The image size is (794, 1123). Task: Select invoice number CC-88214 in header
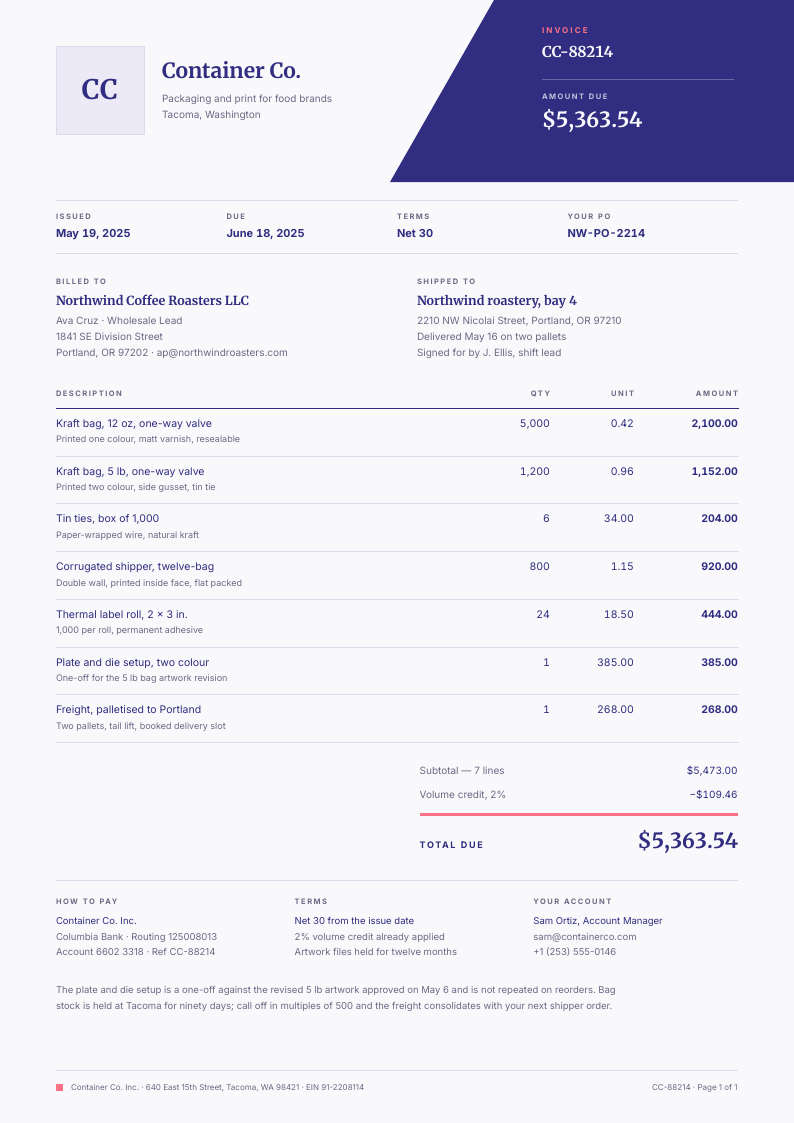point(577,52)
